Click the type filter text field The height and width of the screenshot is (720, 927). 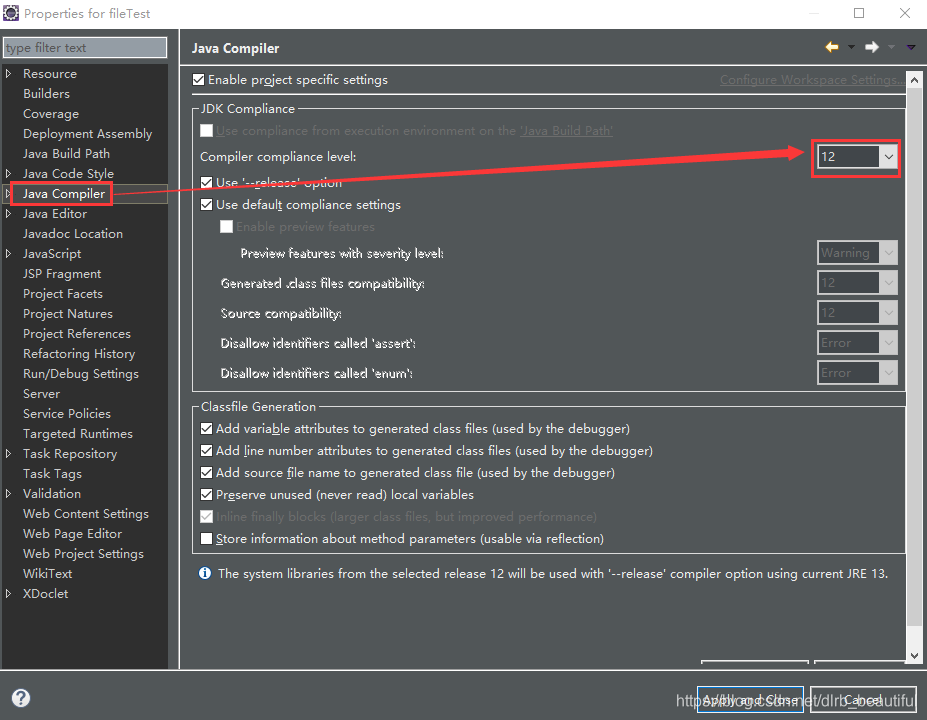(x=85, y=47)
